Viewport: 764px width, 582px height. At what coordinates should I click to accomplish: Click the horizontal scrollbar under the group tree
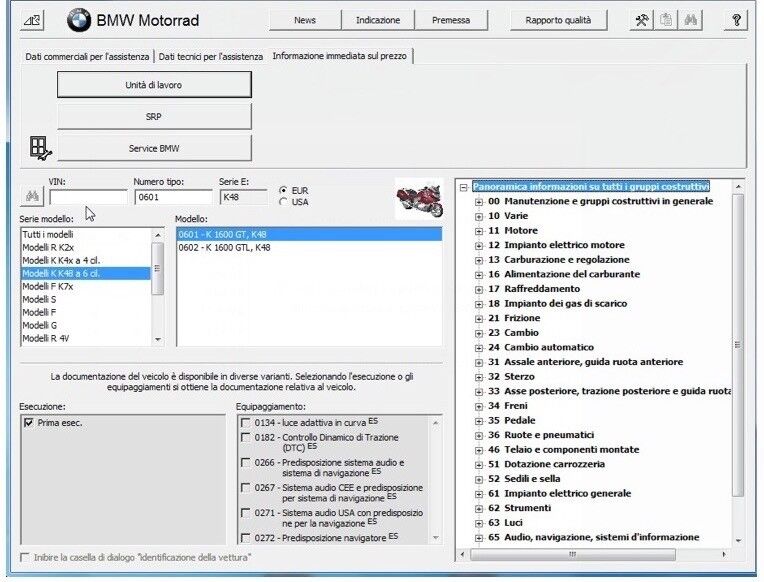pos(600,553)
